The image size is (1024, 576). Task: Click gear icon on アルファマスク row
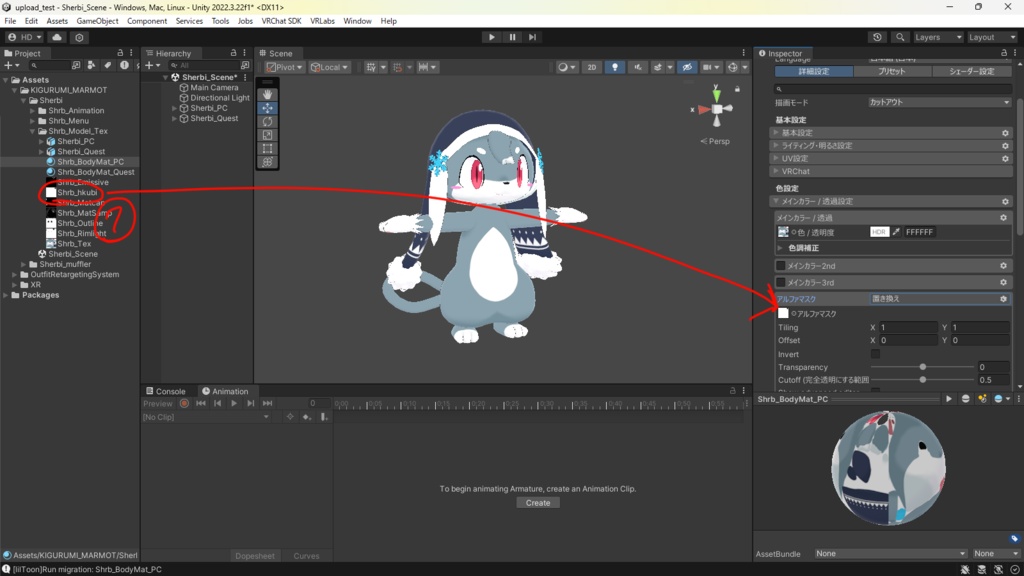[1004, 298]
